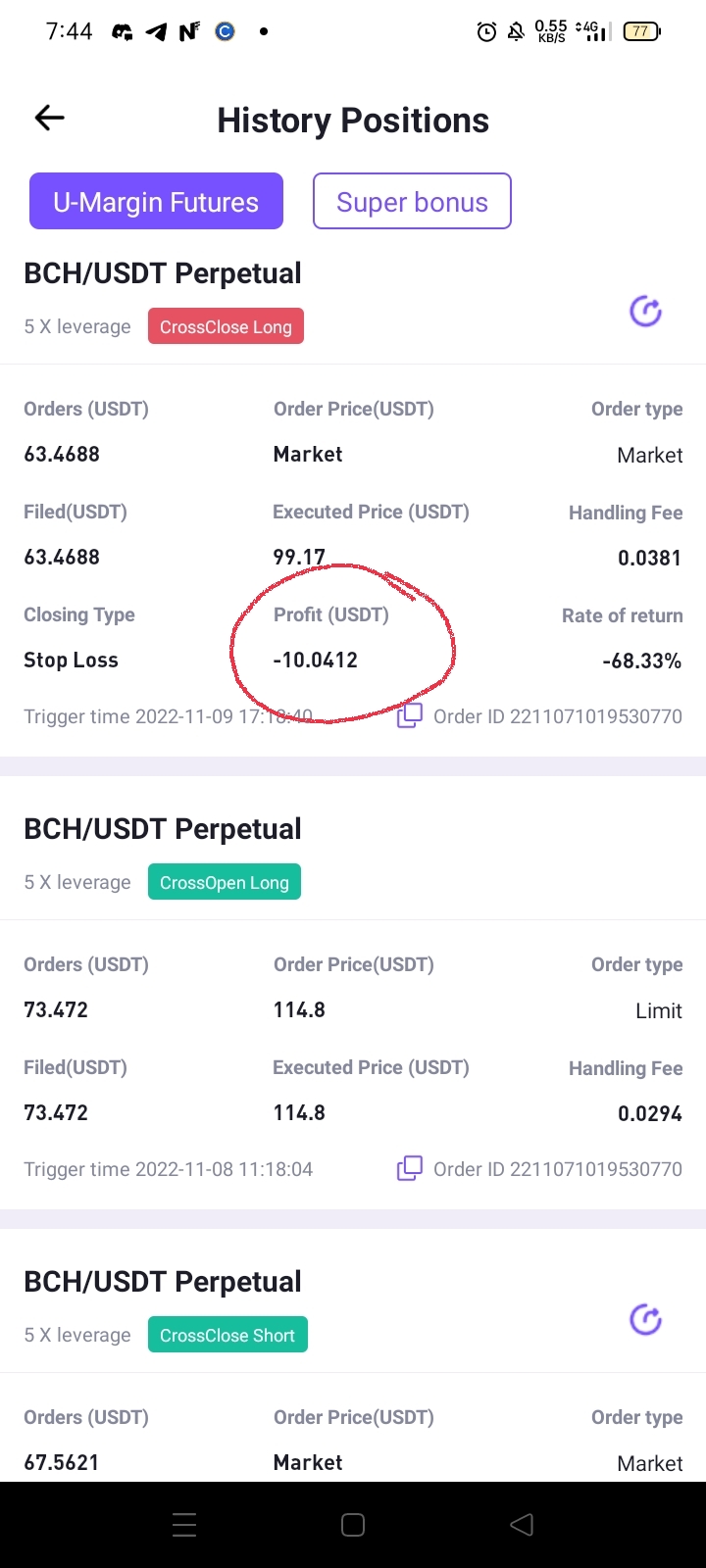Copy Order ID of CrossOpen Long order
The image size is (706, 1568).
click(409, 1168)
